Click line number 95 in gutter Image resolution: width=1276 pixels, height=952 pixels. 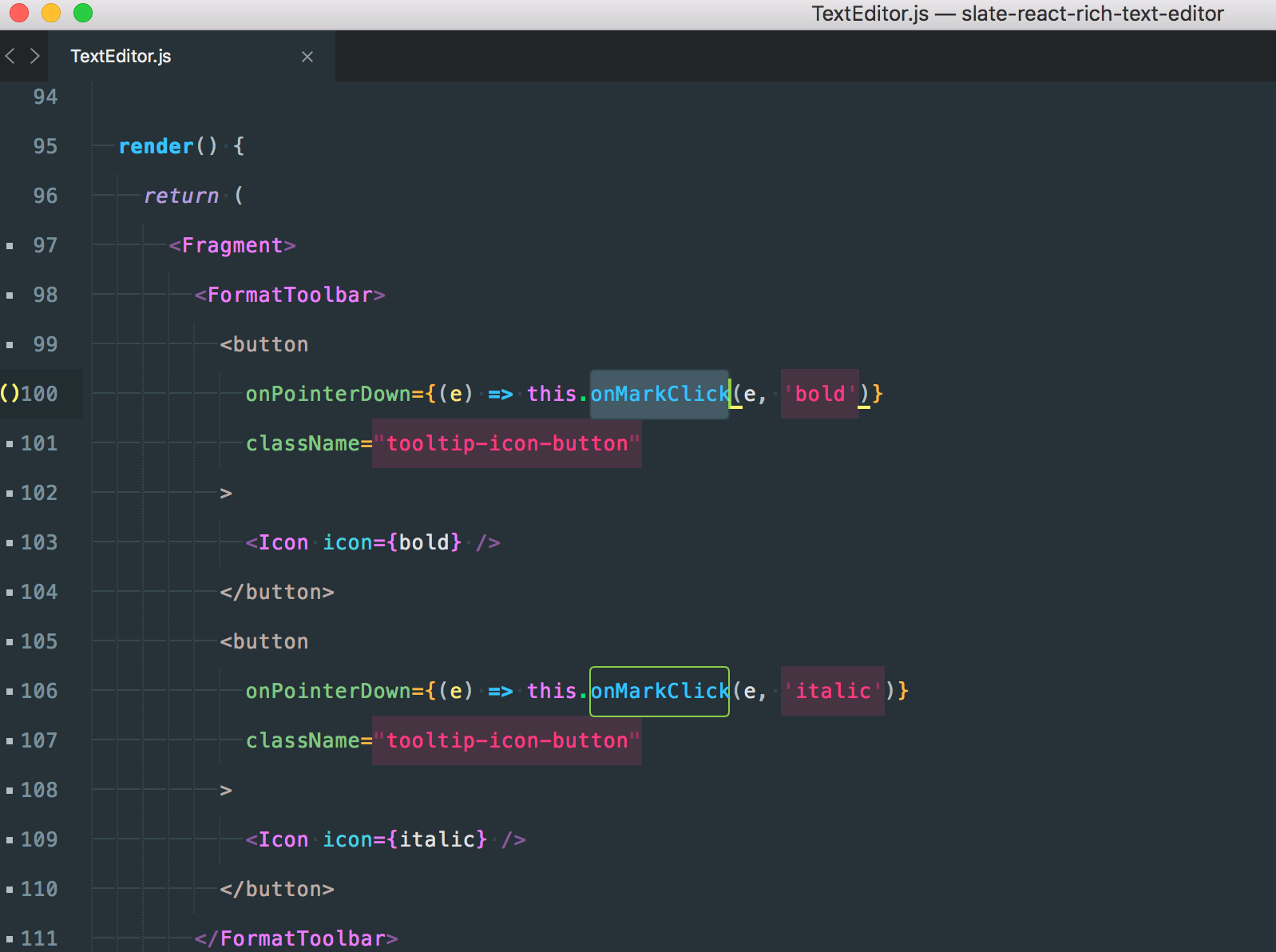point(46,146)
